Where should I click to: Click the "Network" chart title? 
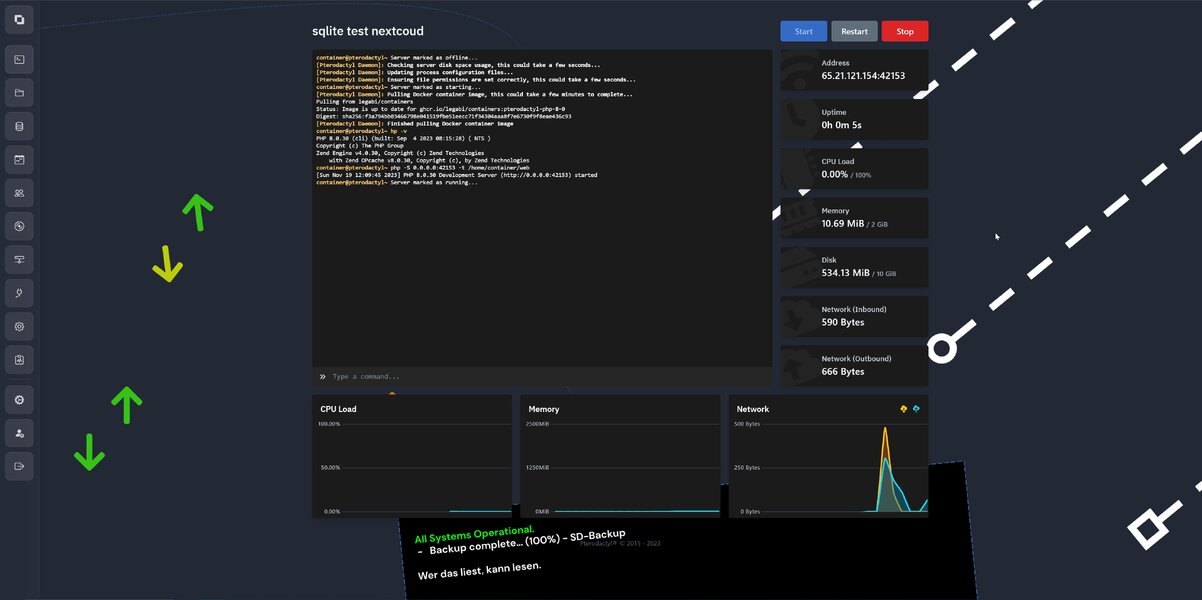tap(753, 409)
